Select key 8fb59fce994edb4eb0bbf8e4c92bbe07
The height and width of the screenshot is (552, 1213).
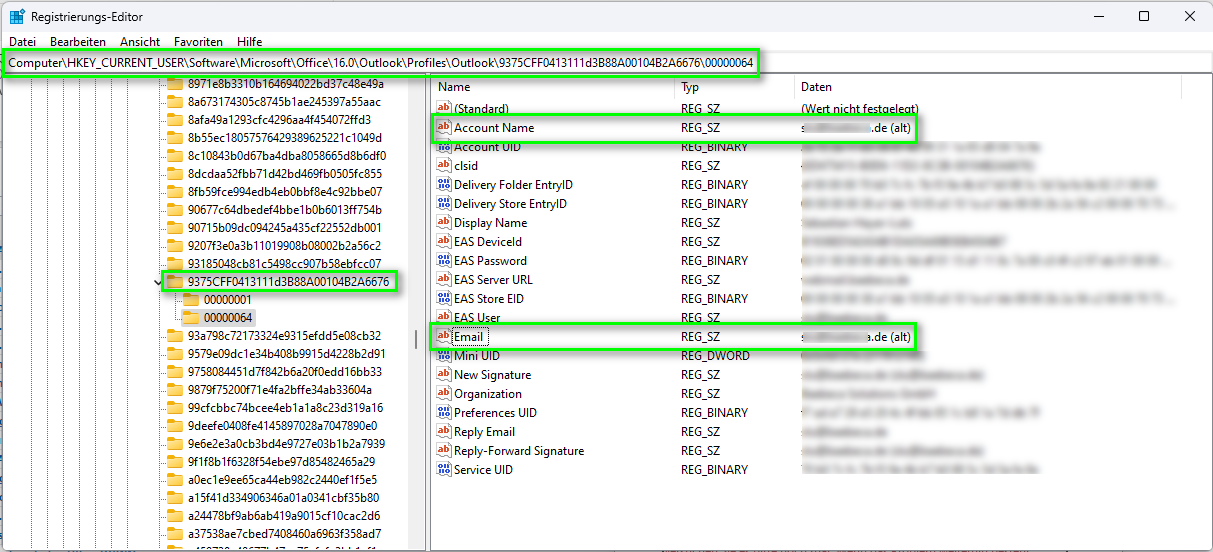[285, 192]
